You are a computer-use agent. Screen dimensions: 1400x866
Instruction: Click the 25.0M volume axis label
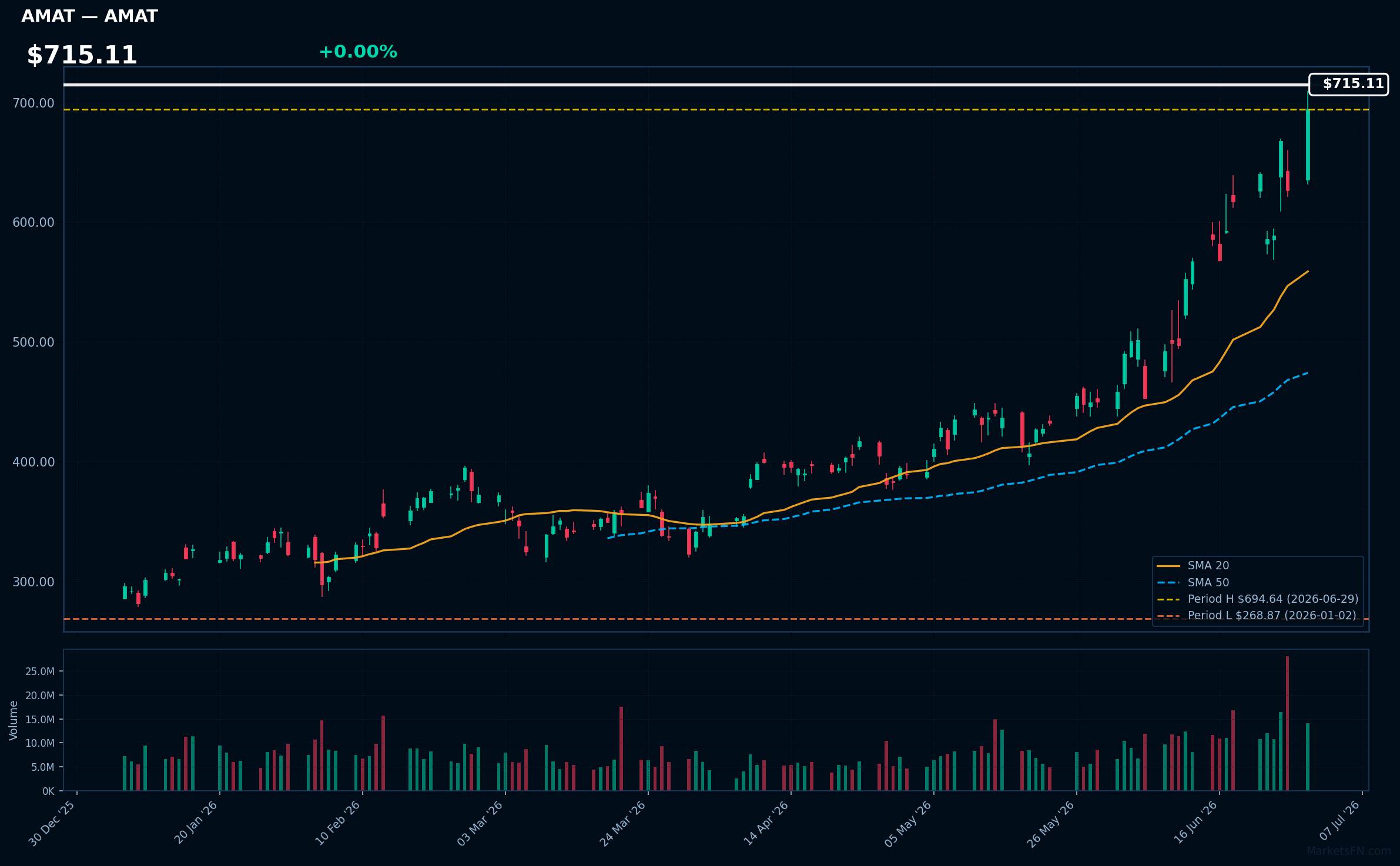40,672
